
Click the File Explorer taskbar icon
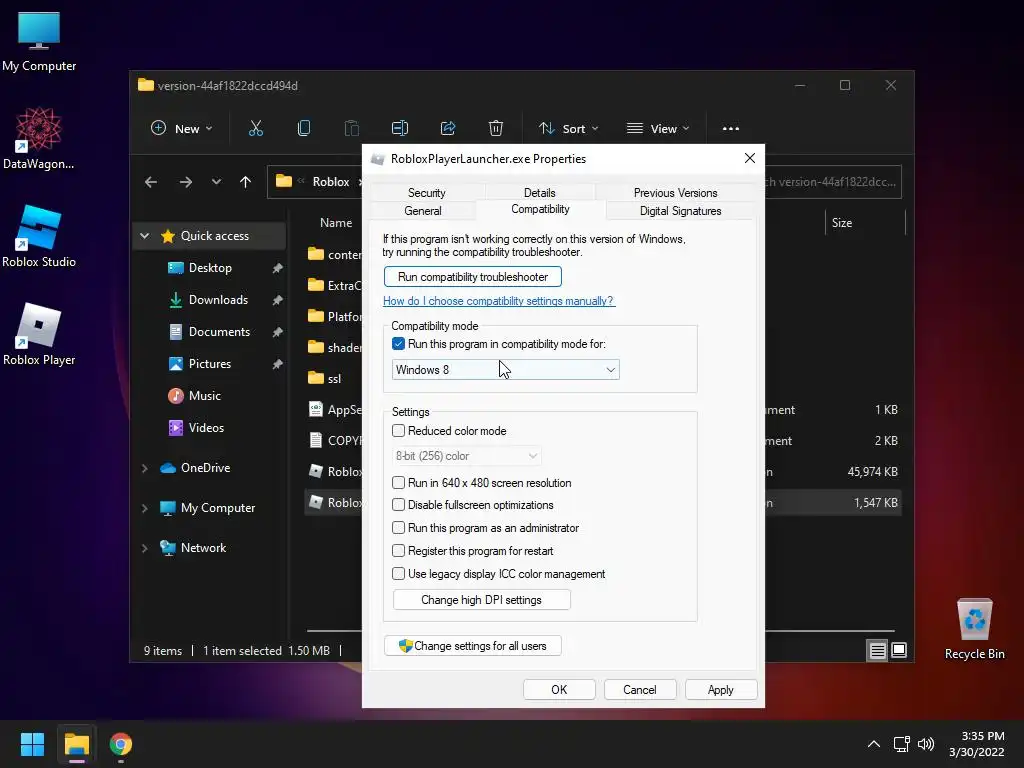(76, 744)
